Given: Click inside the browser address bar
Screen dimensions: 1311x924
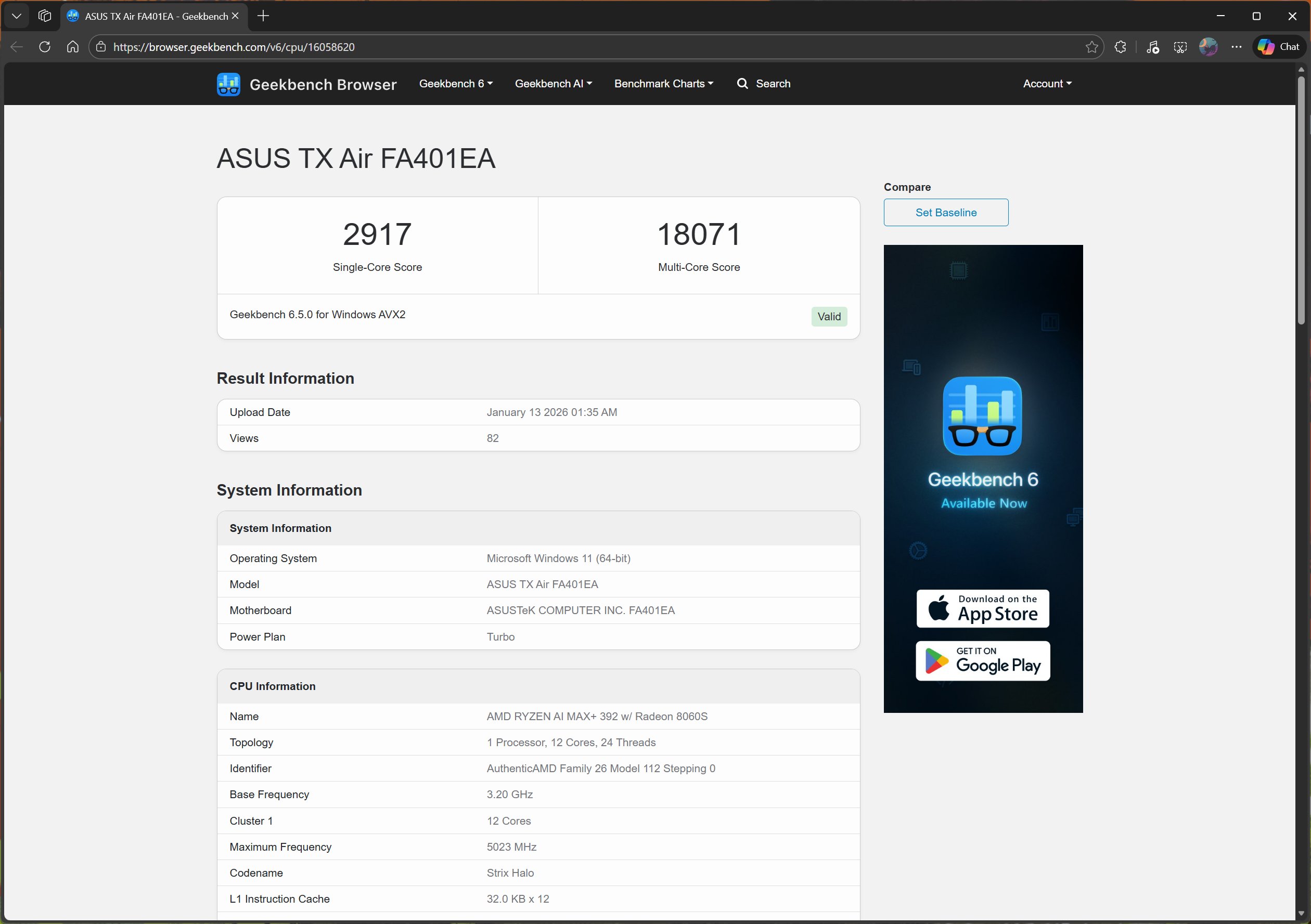Looking at the screenshot, I should pyautogui.click(x=400, y=47).
